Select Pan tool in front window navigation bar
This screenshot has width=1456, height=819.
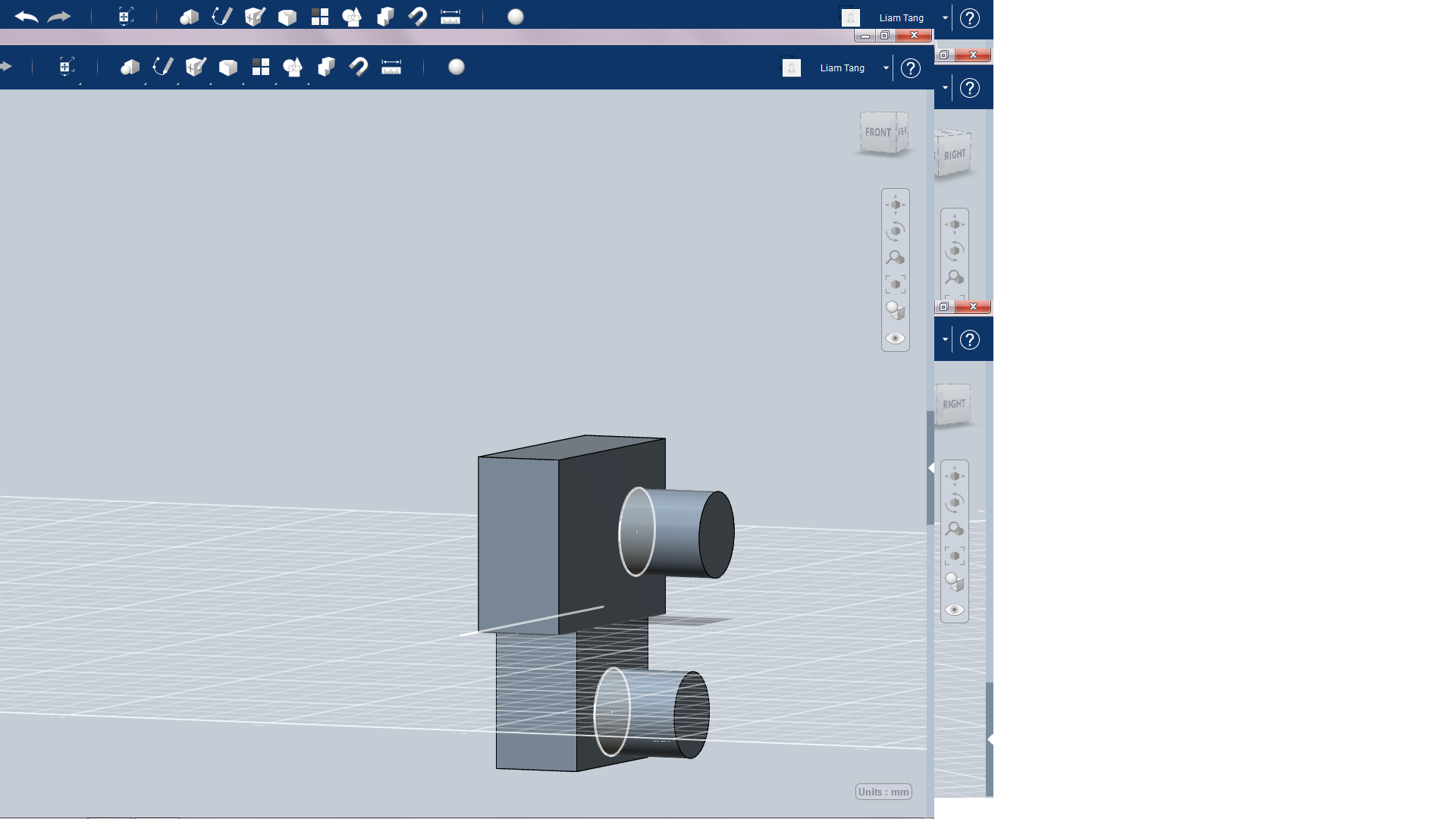point(896,205)
